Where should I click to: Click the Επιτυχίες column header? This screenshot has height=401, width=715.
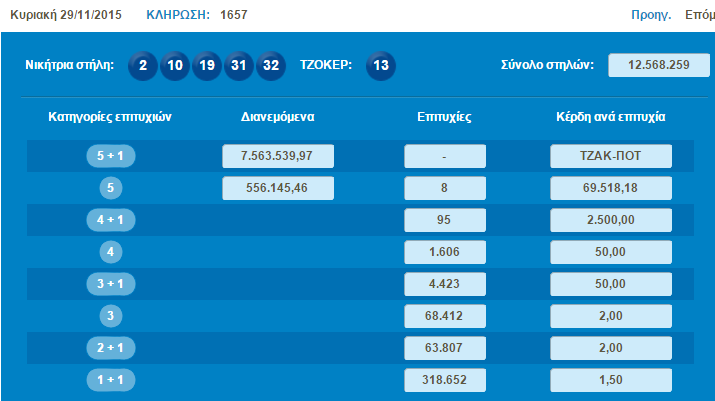(x=444, y=117)
